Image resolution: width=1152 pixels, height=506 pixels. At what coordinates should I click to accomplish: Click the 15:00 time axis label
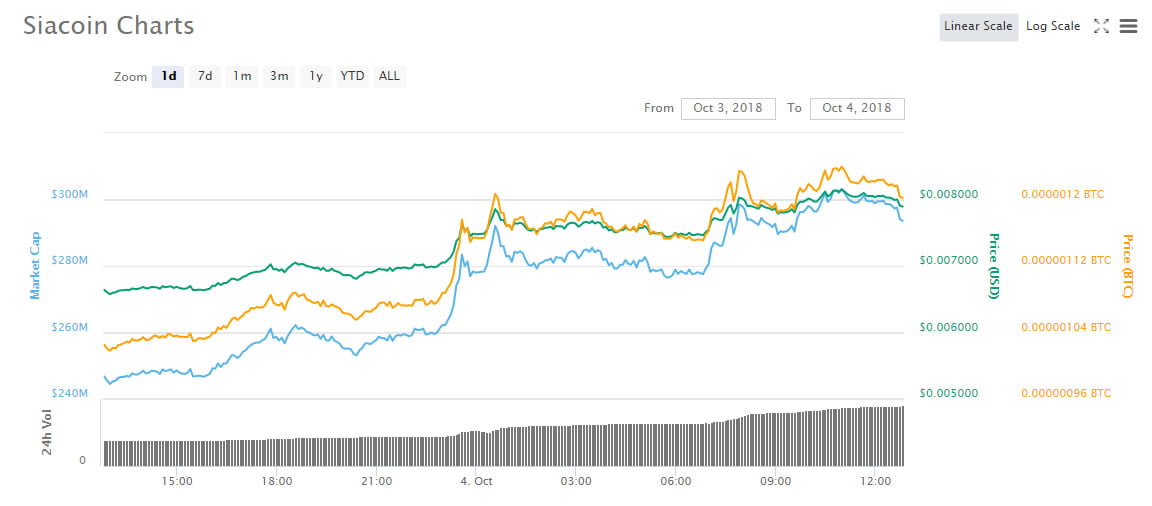[177, 482]
